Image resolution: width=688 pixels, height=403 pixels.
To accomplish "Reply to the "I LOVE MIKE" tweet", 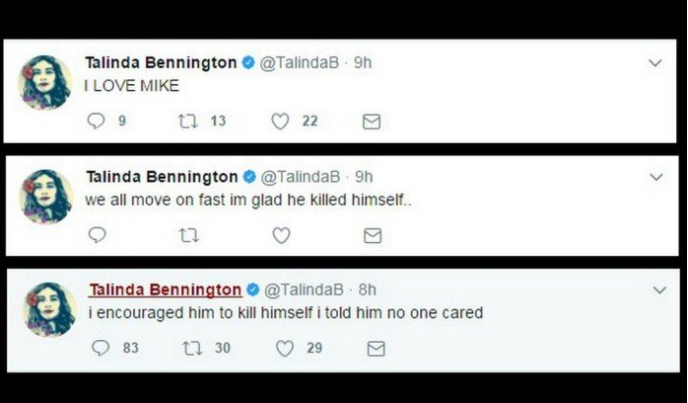I will point(96,121).
